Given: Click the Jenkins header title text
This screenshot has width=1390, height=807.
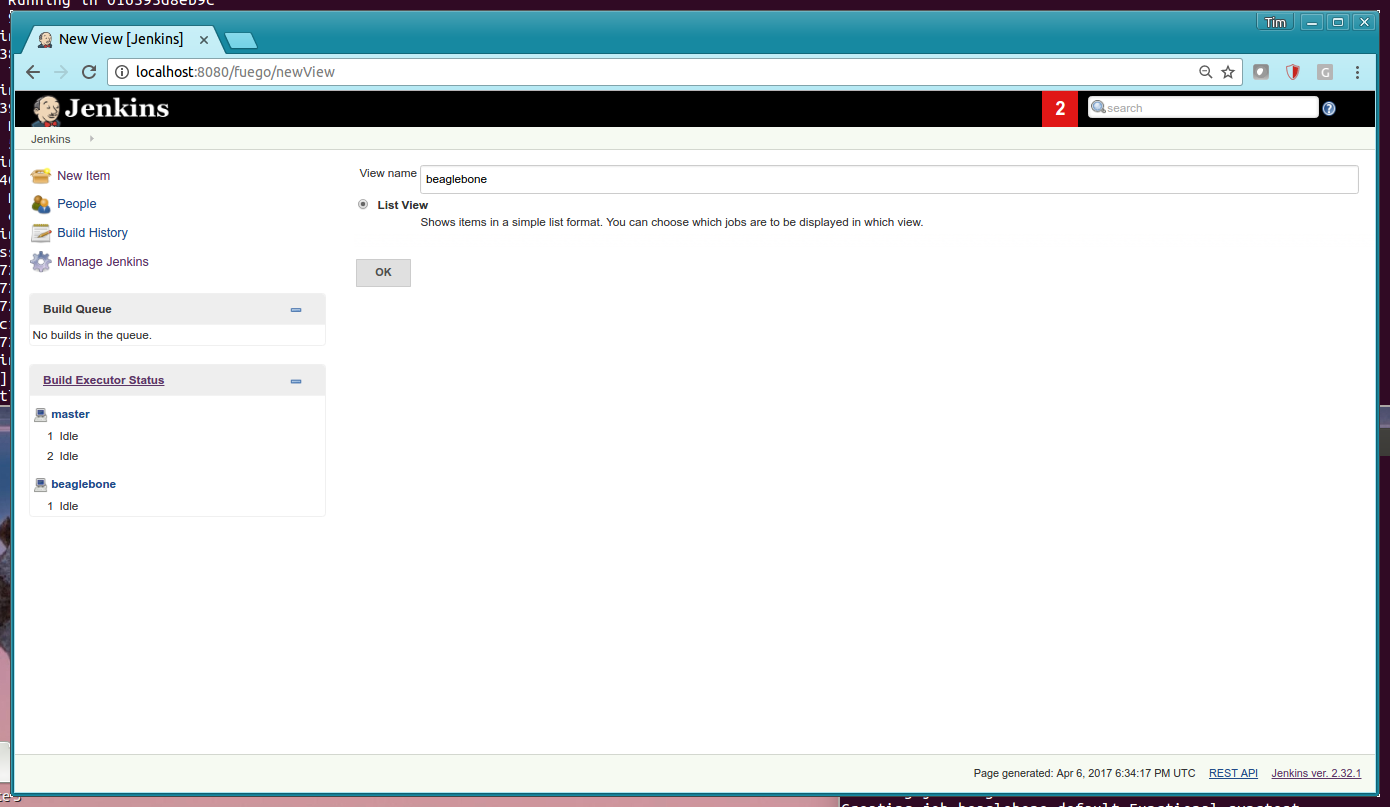Looking at the screenshot, I should (117, 108).
